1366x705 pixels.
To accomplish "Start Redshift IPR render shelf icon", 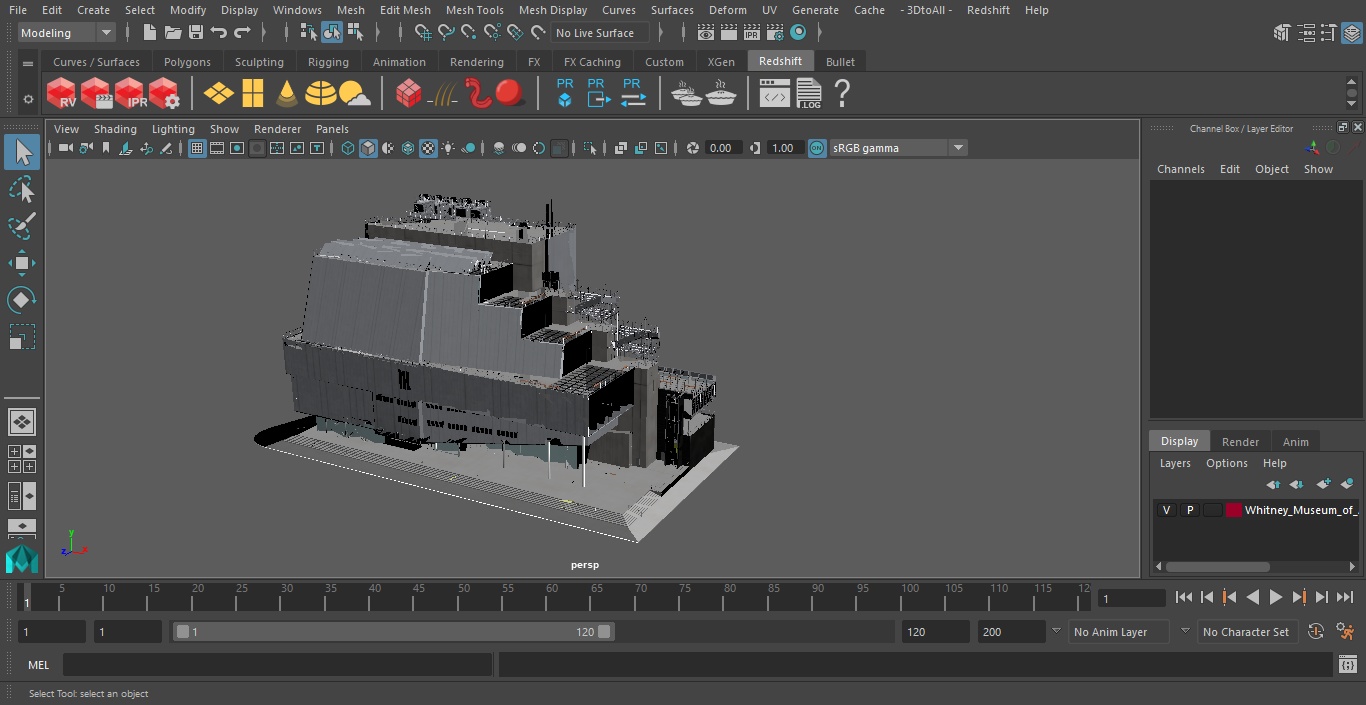I will 130,94.
